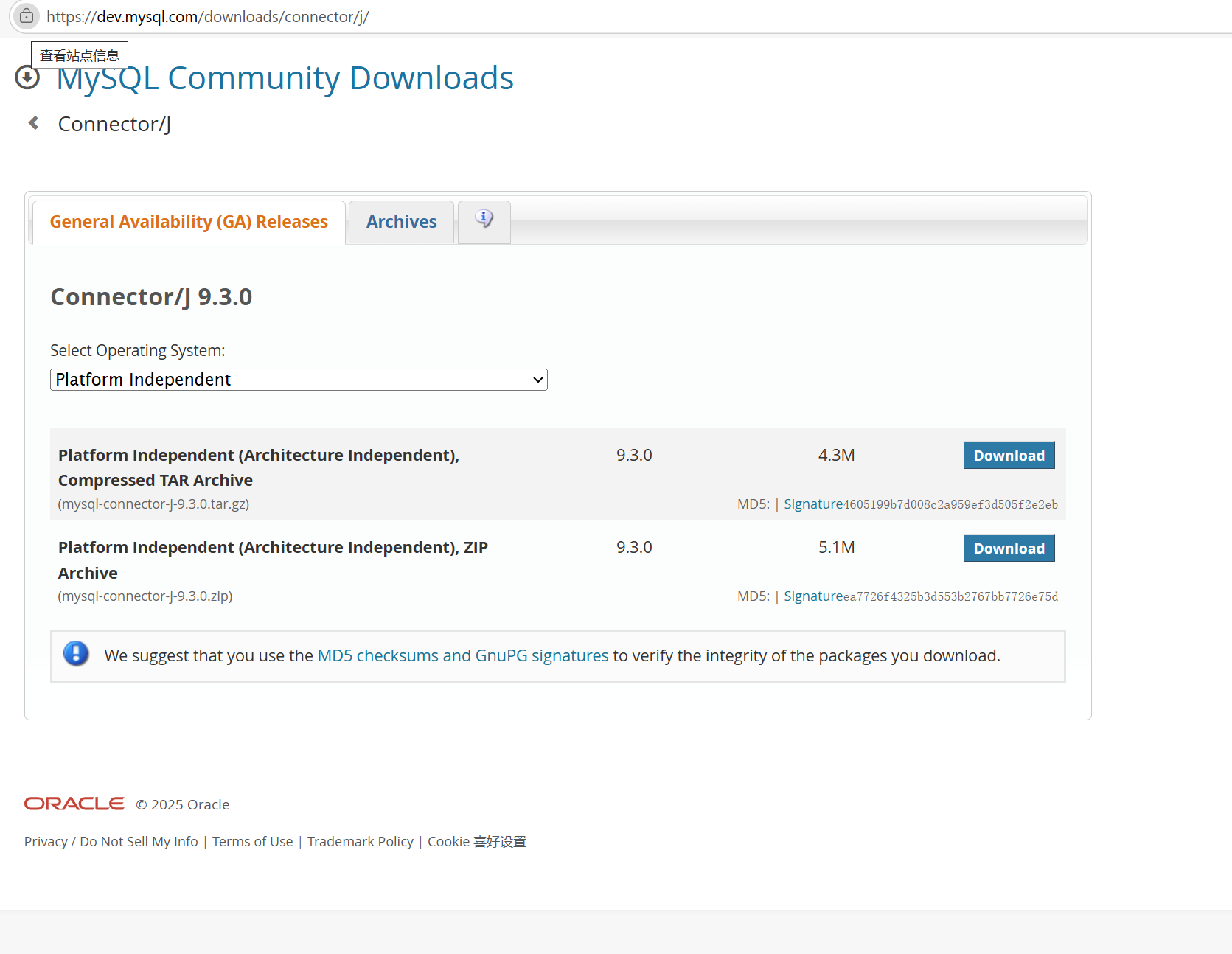This screenshot has height=954, width=1232.
Task: Click filename (mysql-connector-j-9.3.0.tar.gz)
Action: pyautogui.click(x=154, y=504)
